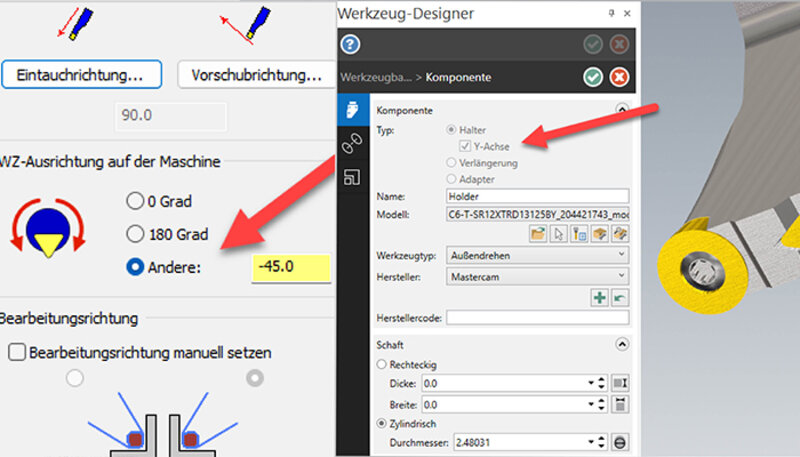Enable Bearbeitungsrichtung manuell setzen checkbox
This screenshot has height=457, width=800.
(x=15, y=352)
